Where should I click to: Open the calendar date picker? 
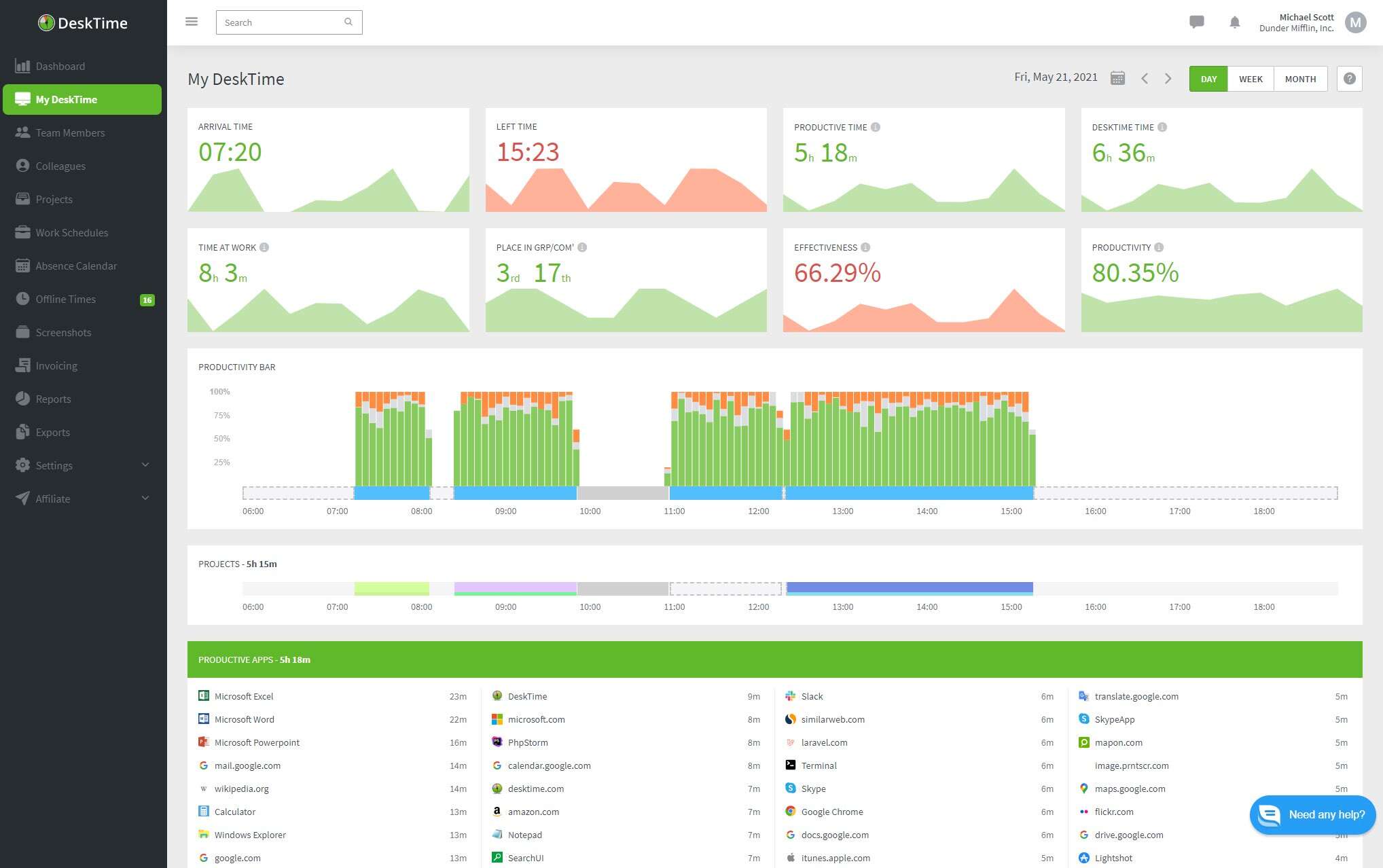[1117, 78]
